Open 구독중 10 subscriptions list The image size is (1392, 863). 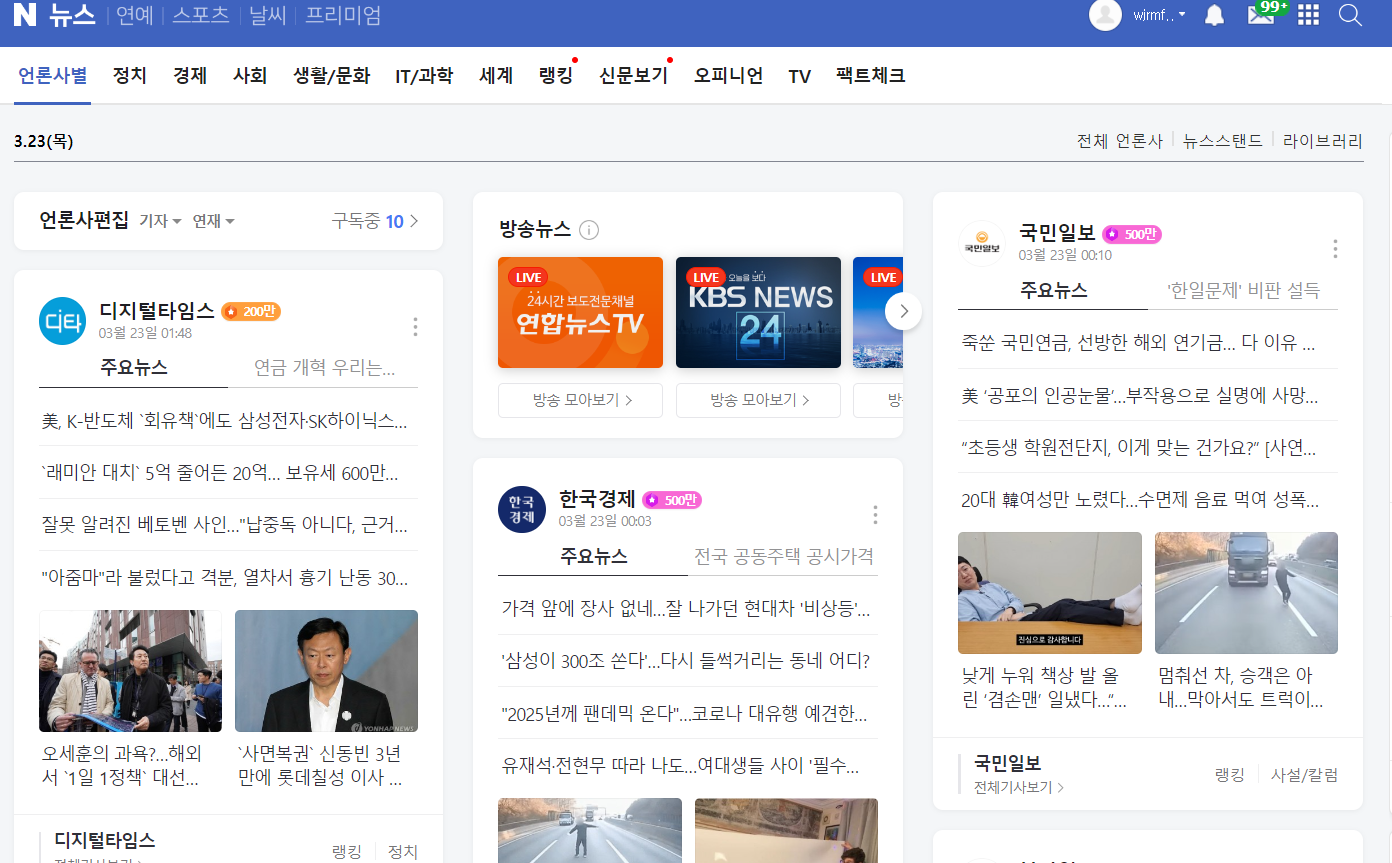(x=375, y=221)
